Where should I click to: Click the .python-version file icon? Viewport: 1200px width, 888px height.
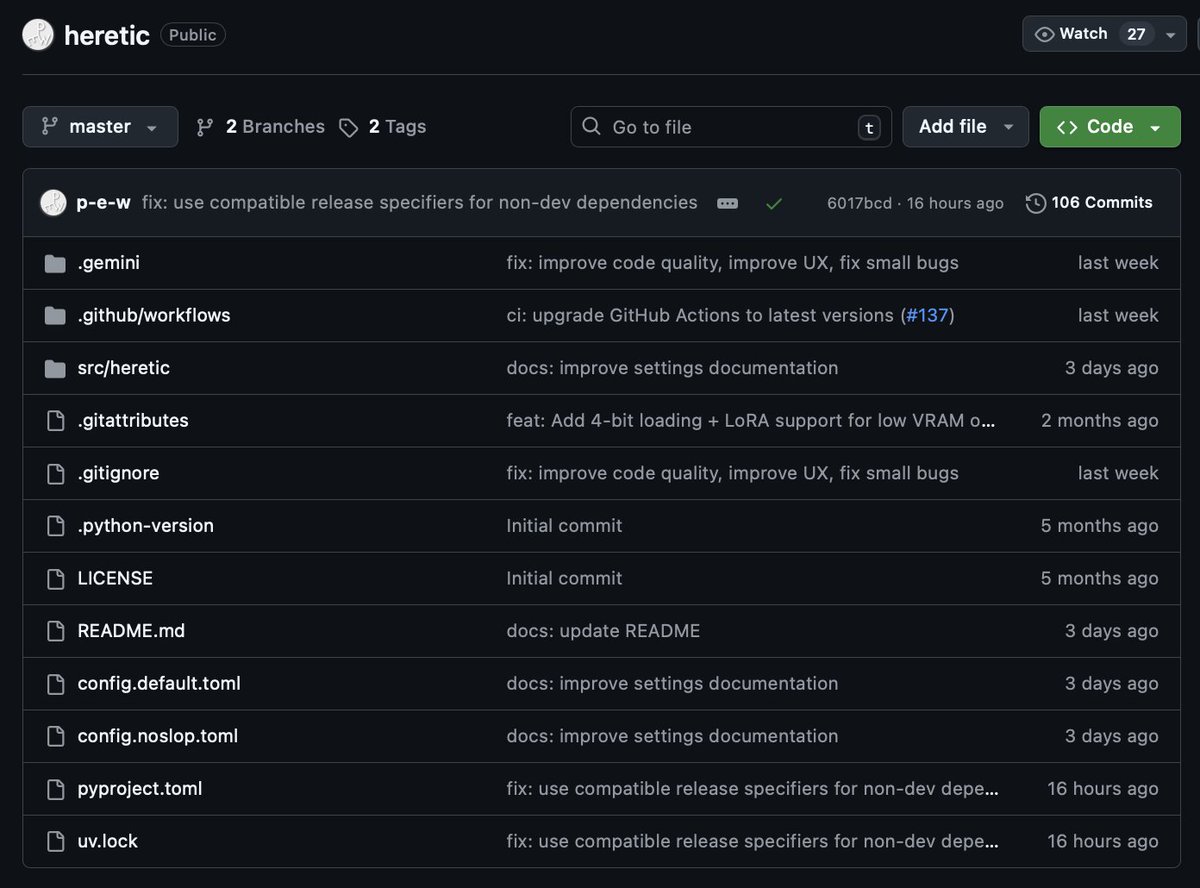[56, 526]
